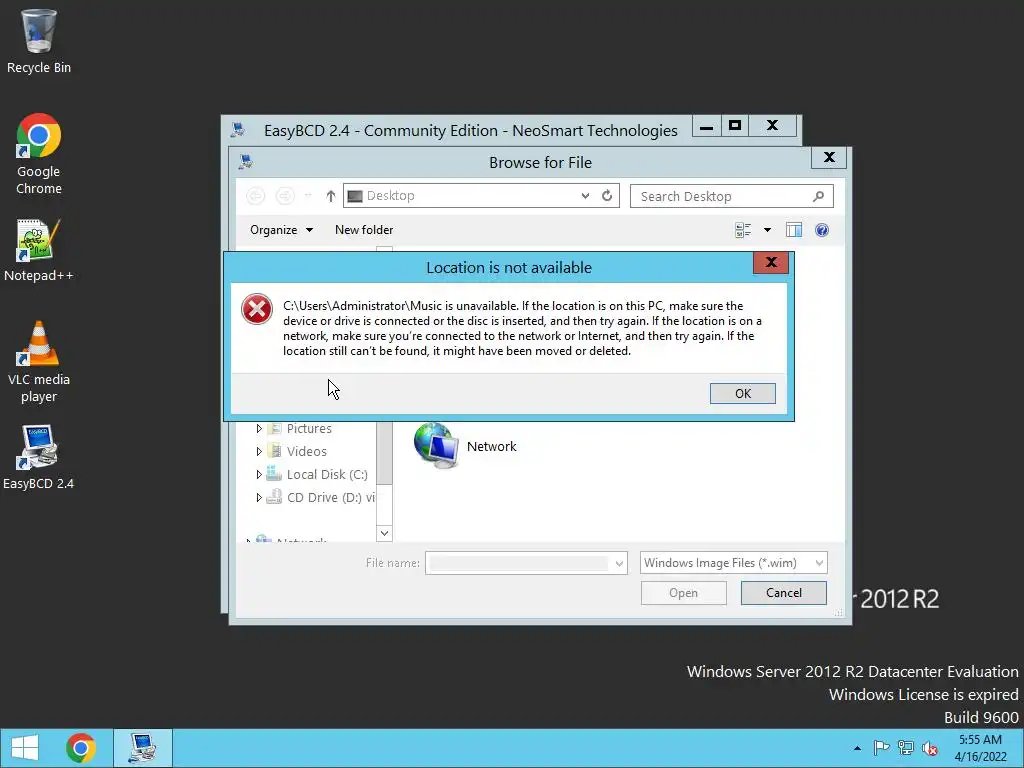Image resolution: width=1024 pixels, height=768 pixels.
Task: Show hidden tray icons arrow
Action: click(x=857, y=748)
